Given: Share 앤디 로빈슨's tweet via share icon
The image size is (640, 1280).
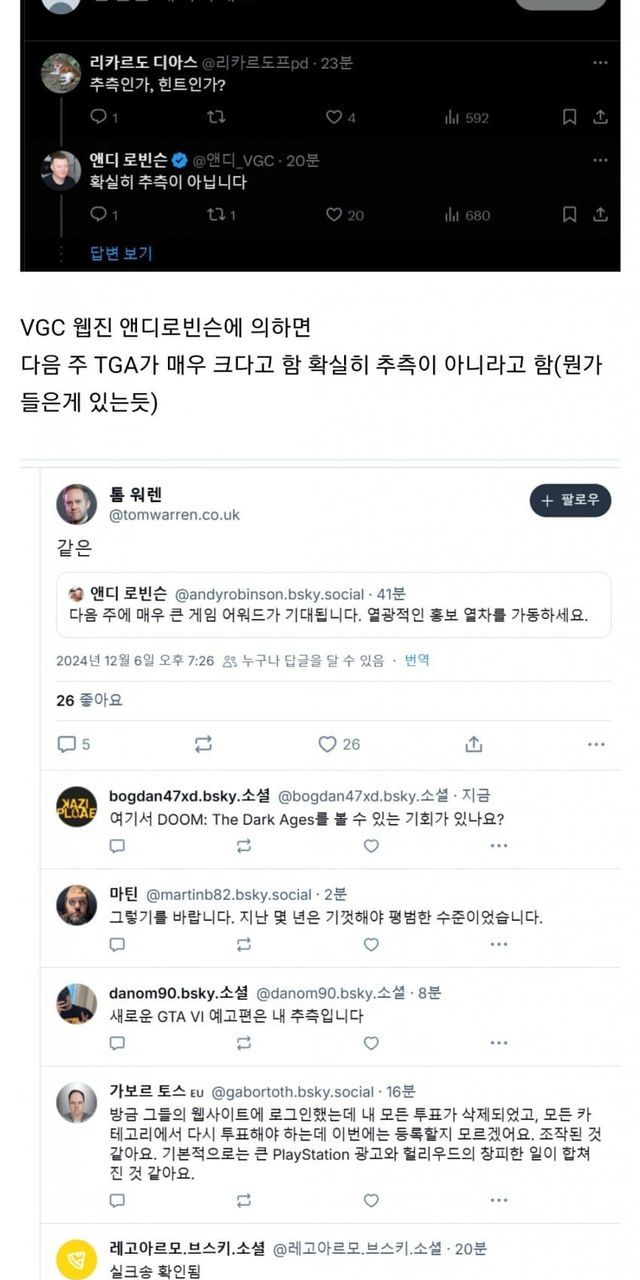Looking at the screenshot, I should tap(600, 214).
